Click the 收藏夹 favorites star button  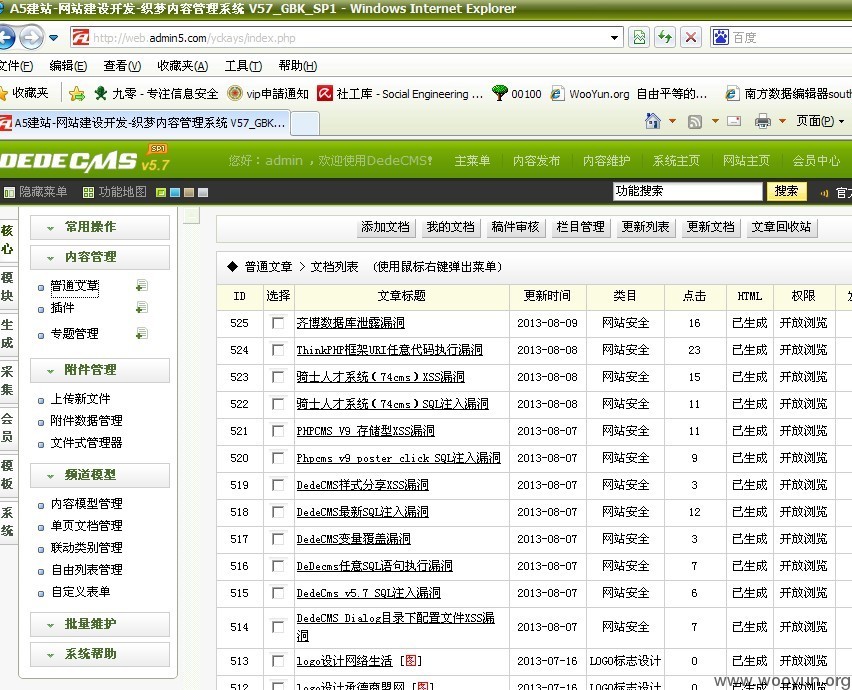coord(24,93)
